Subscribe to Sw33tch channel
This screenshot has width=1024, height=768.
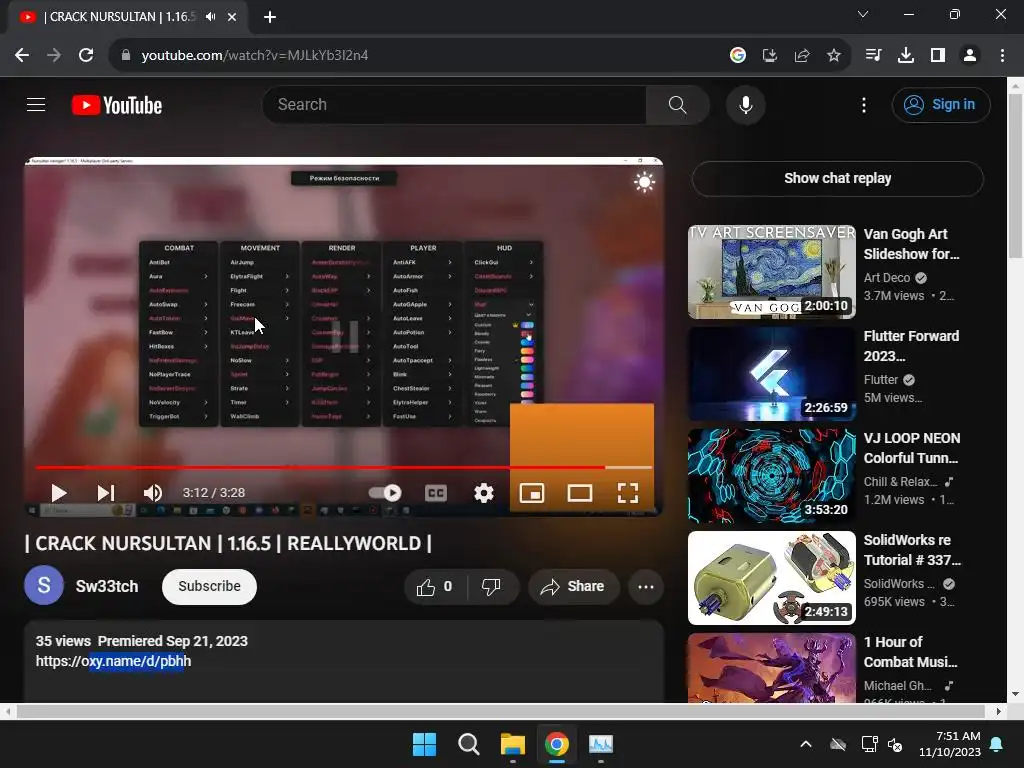tap(209, 586)
